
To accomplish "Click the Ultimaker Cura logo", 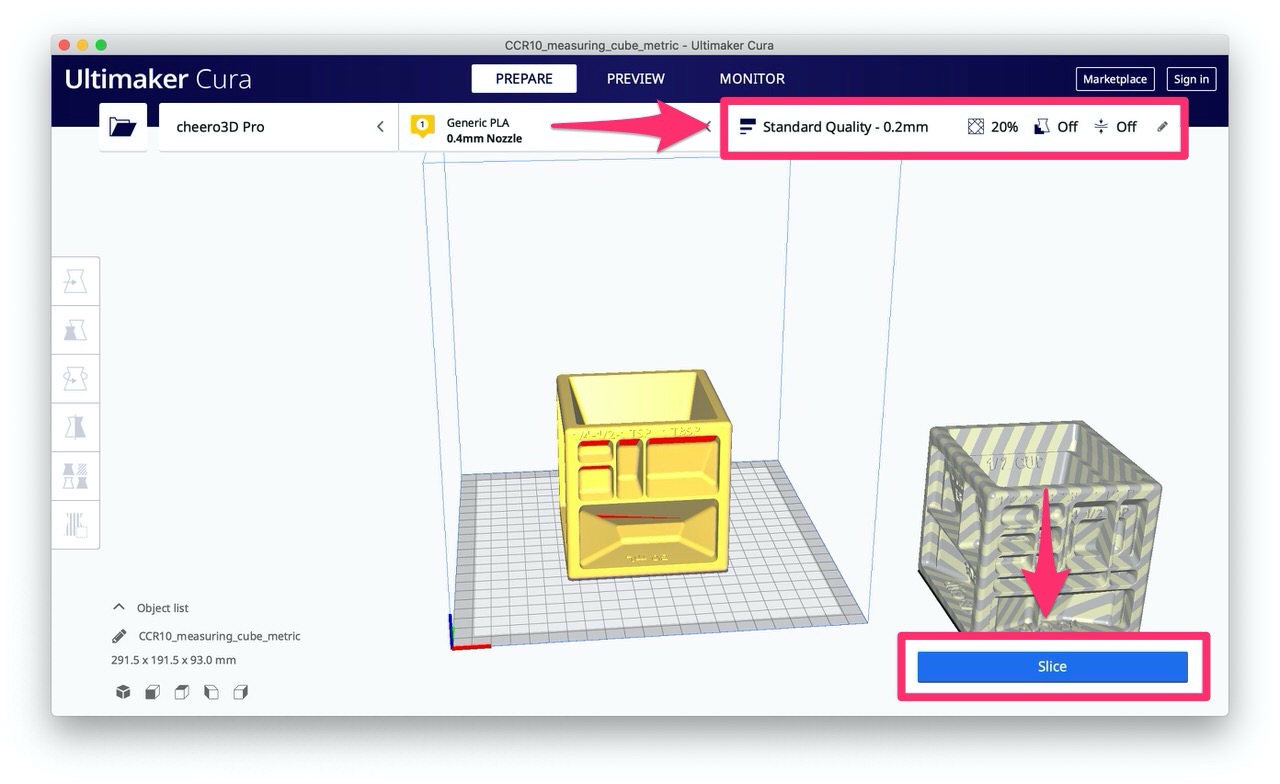I will click(x=157, y=79).
